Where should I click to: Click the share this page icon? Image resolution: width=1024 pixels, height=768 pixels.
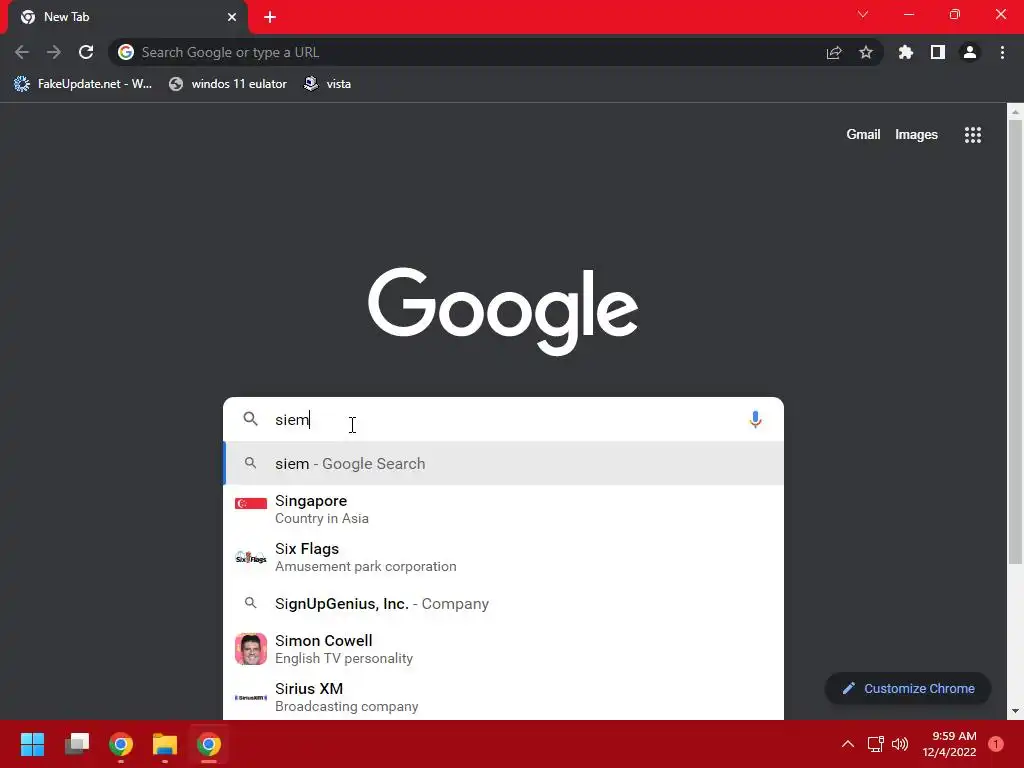click(834, 52)
